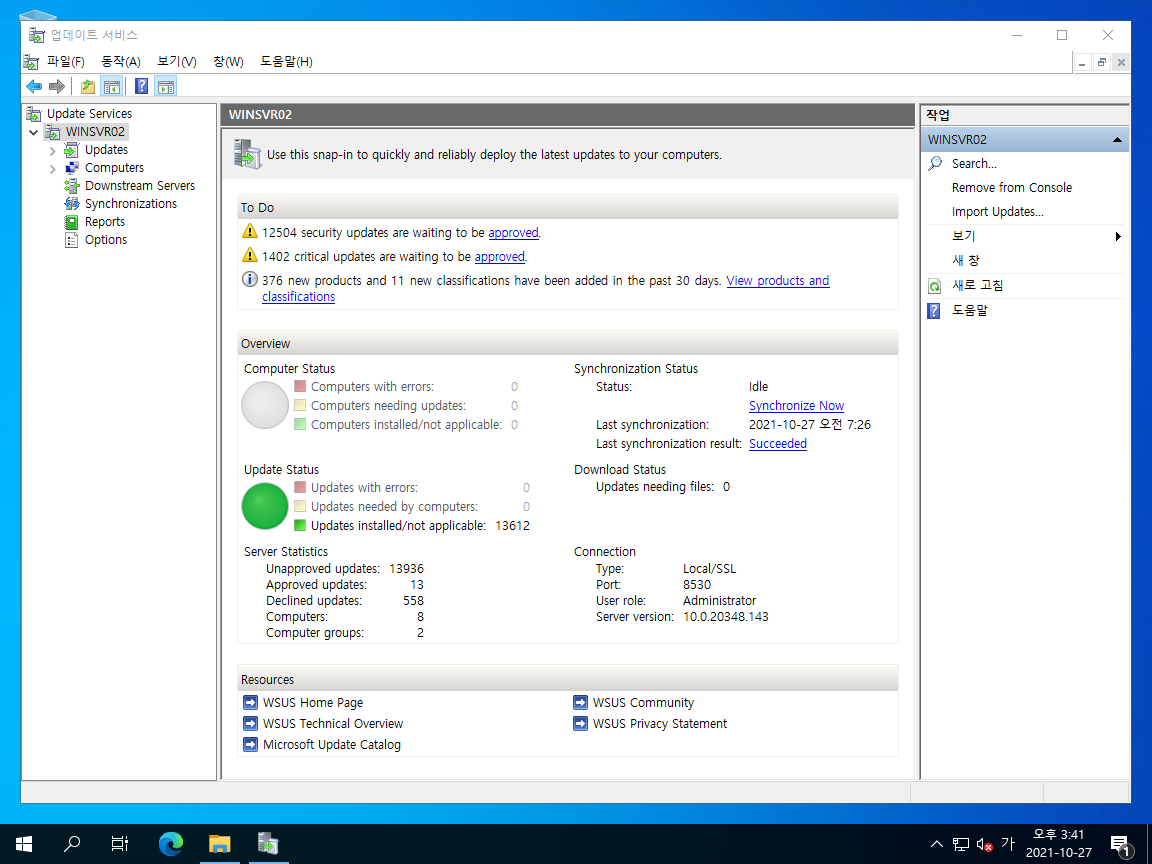Click the Back arrow toolbar icon

click(34, 86)
